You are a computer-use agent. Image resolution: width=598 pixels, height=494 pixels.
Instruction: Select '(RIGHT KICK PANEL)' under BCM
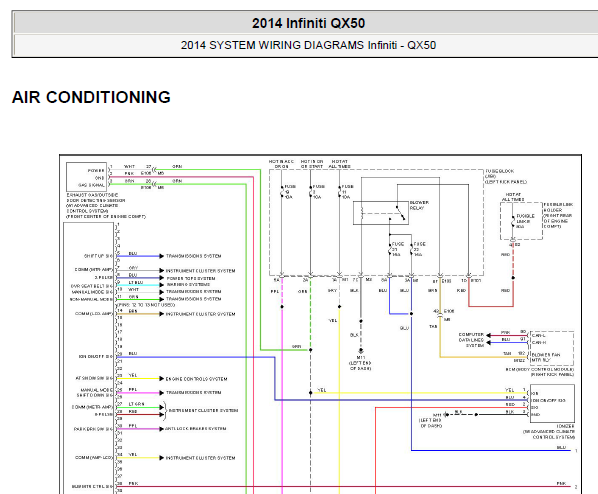(x=552, y=375)
